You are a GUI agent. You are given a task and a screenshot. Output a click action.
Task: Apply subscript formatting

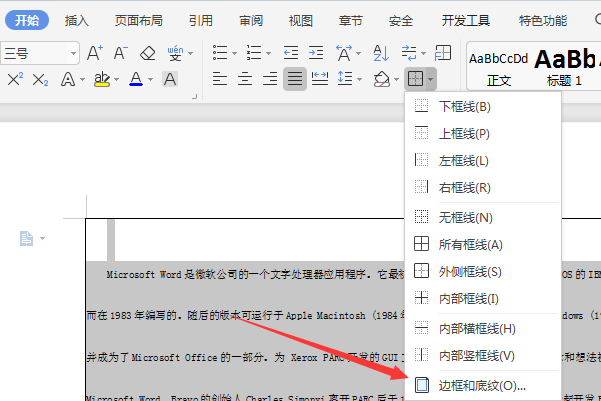tap(40, 80)
